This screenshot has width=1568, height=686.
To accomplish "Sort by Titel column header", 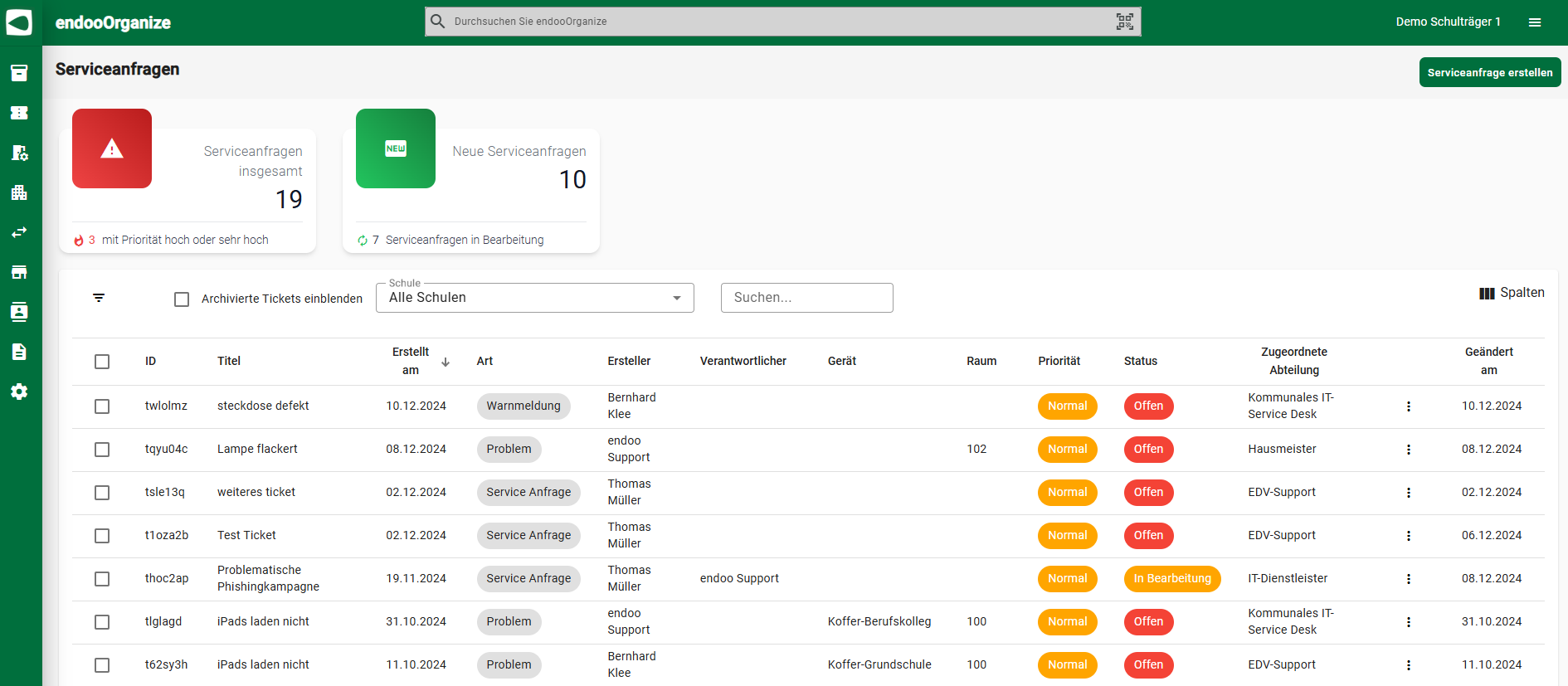I will [x=229, y=361].
